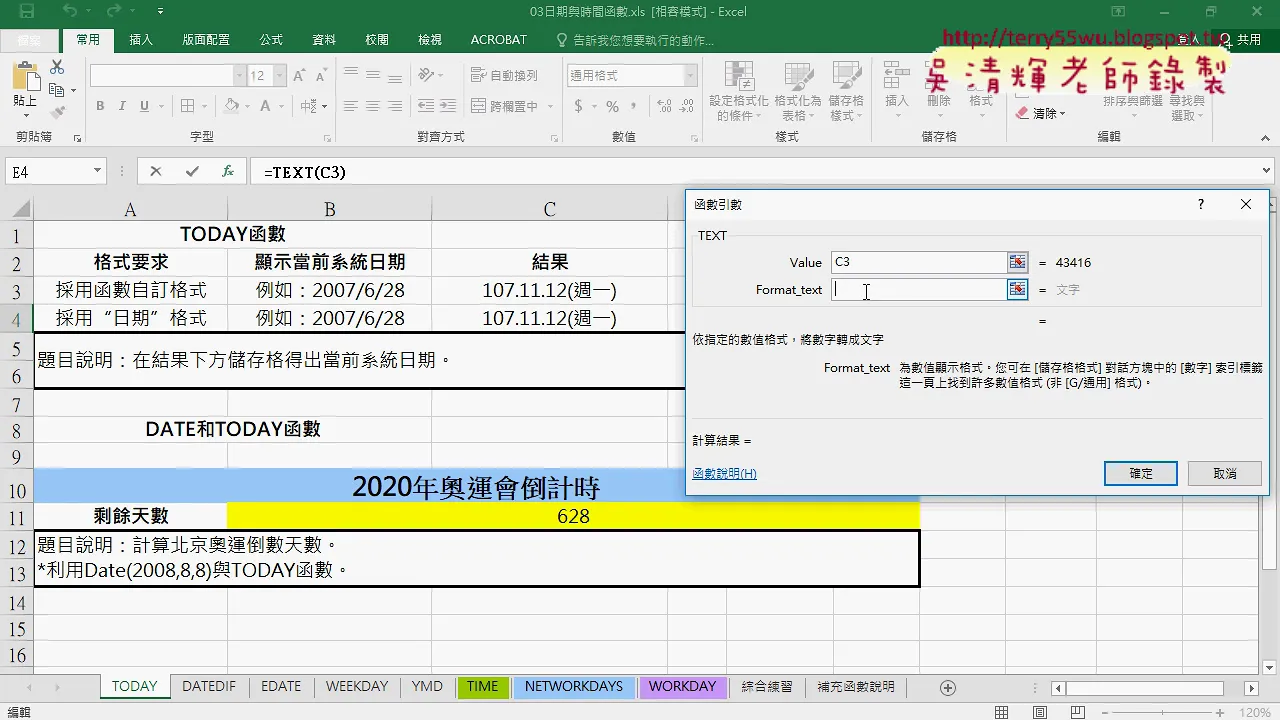1280x720 pixels.
Task: Add a new sheet with plus icon
Action: pyautogui.click(x=948, y=688)
